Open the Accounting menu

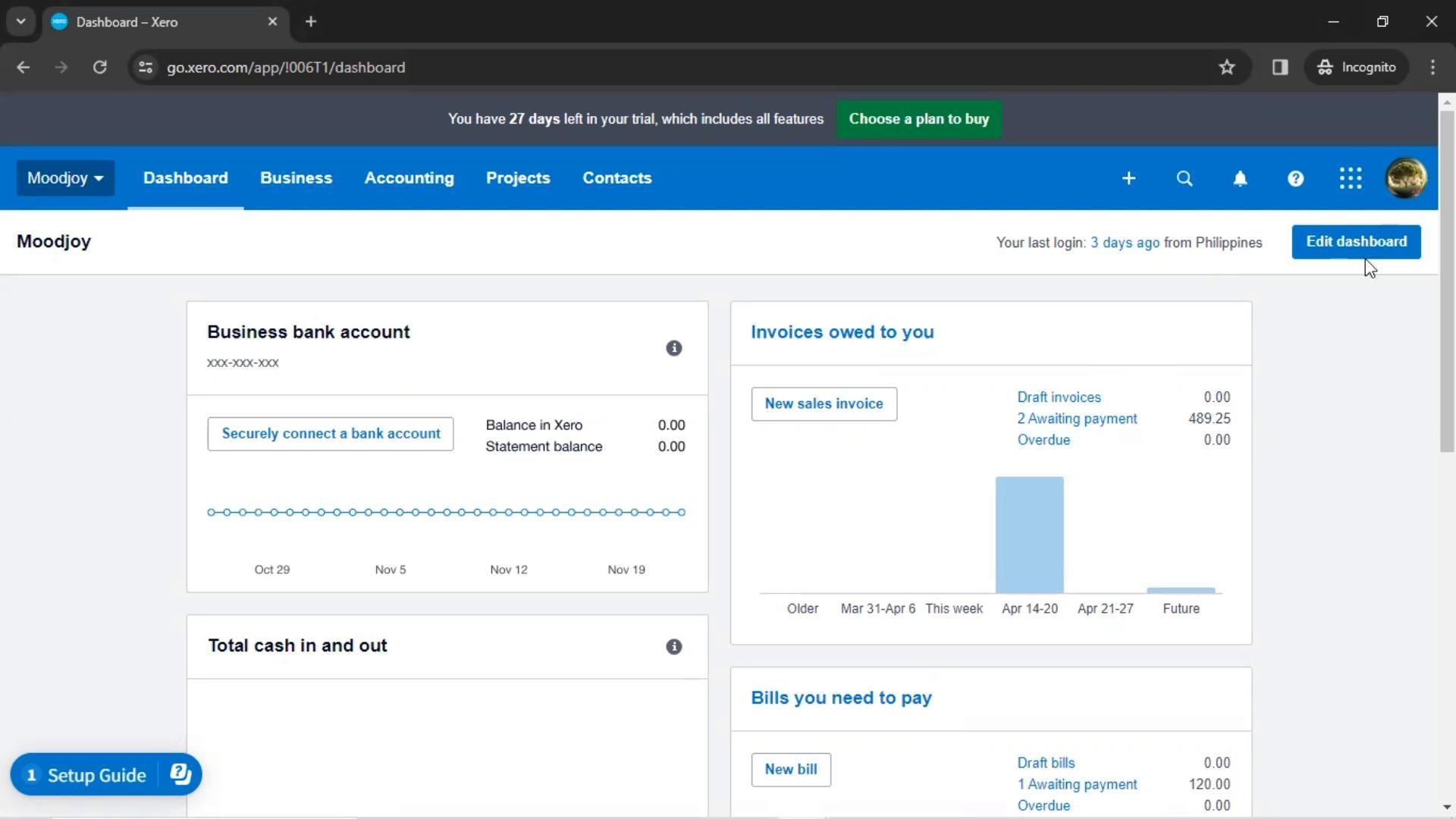coord(409,178)
